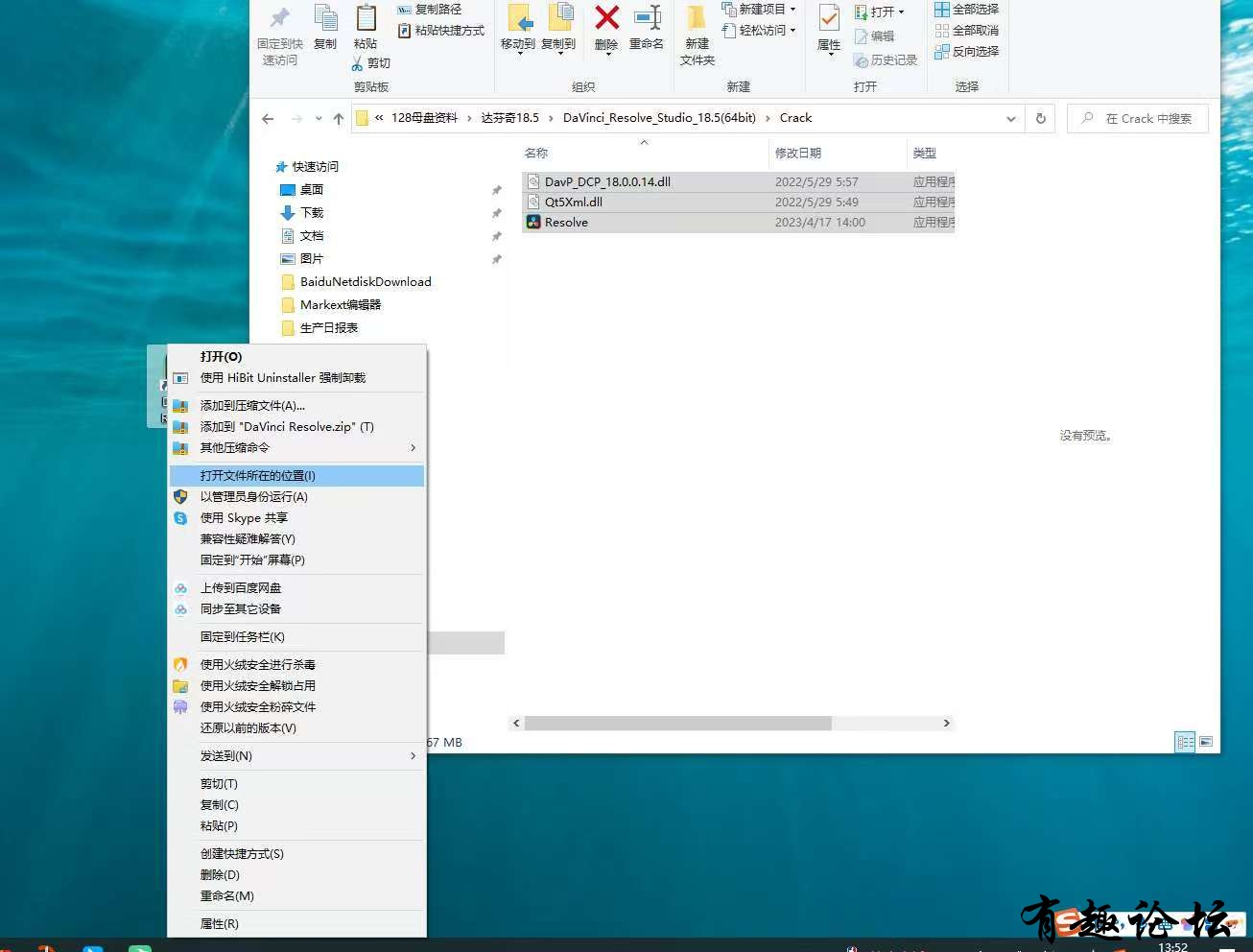Choose Run as administrator (以管理员身份运行)
The height and width of the screenshot is (952, 1253).
296,497
